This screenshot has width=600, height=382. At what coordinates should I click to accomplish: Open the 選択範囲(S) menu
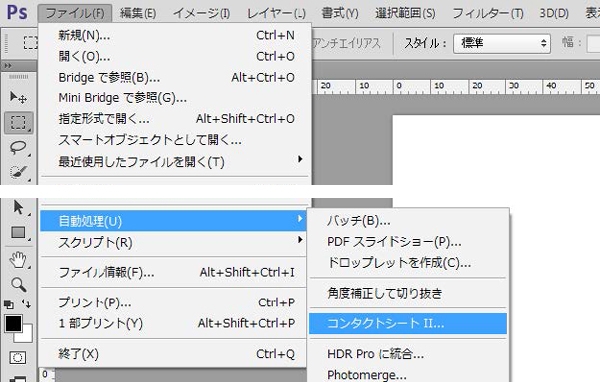click(405, 13)
